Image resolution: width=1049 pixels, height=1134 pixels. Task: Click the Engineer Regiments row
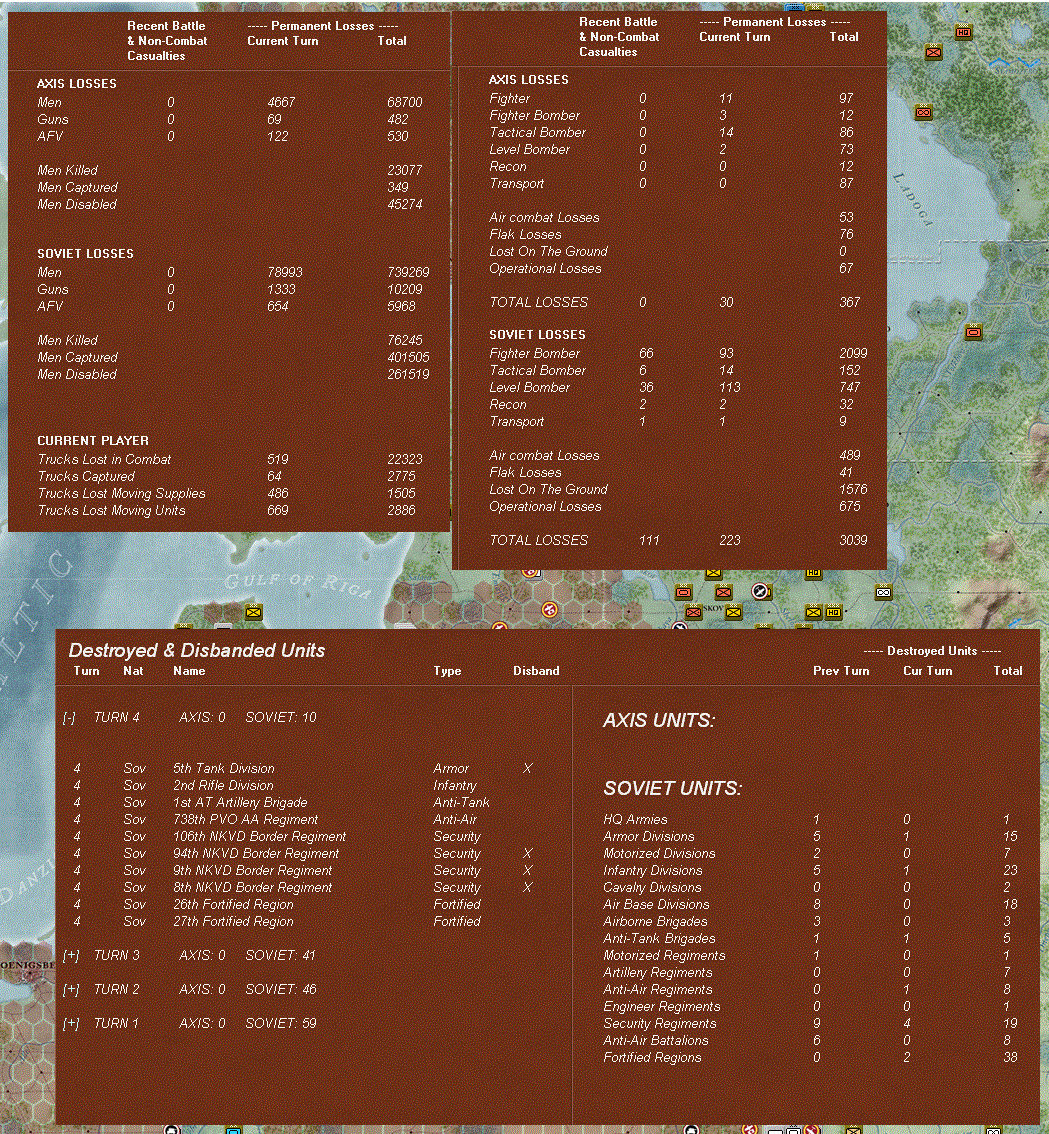(810, 1007)
